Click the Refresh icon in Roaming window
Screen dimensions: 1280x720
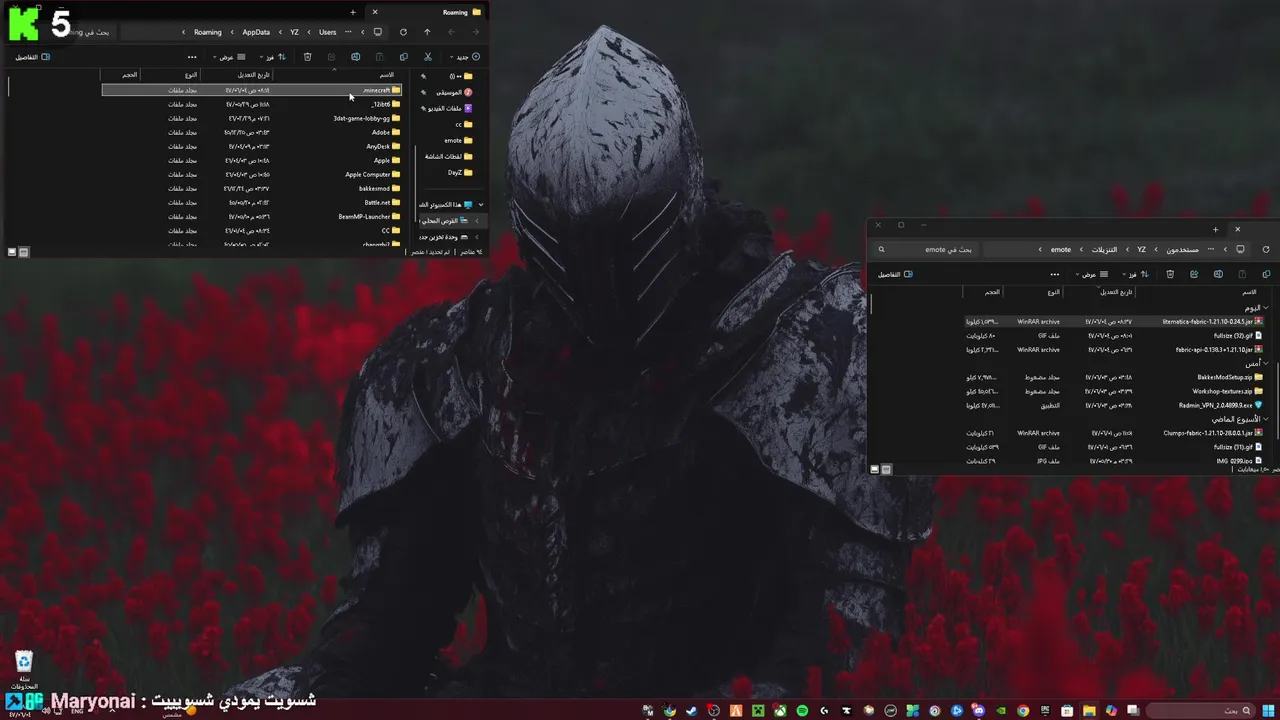(x=403, y=32)
